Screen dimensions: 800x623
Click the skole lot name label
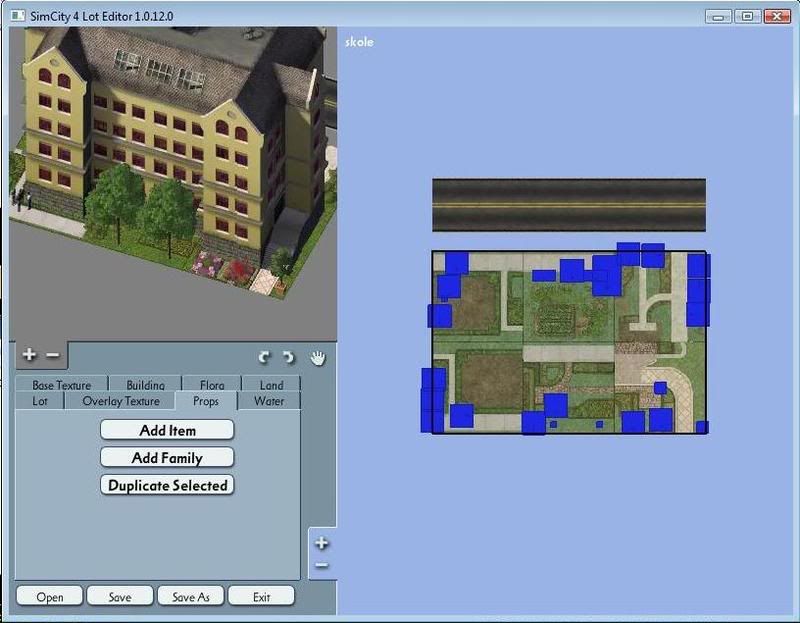[x=359, y=42]
